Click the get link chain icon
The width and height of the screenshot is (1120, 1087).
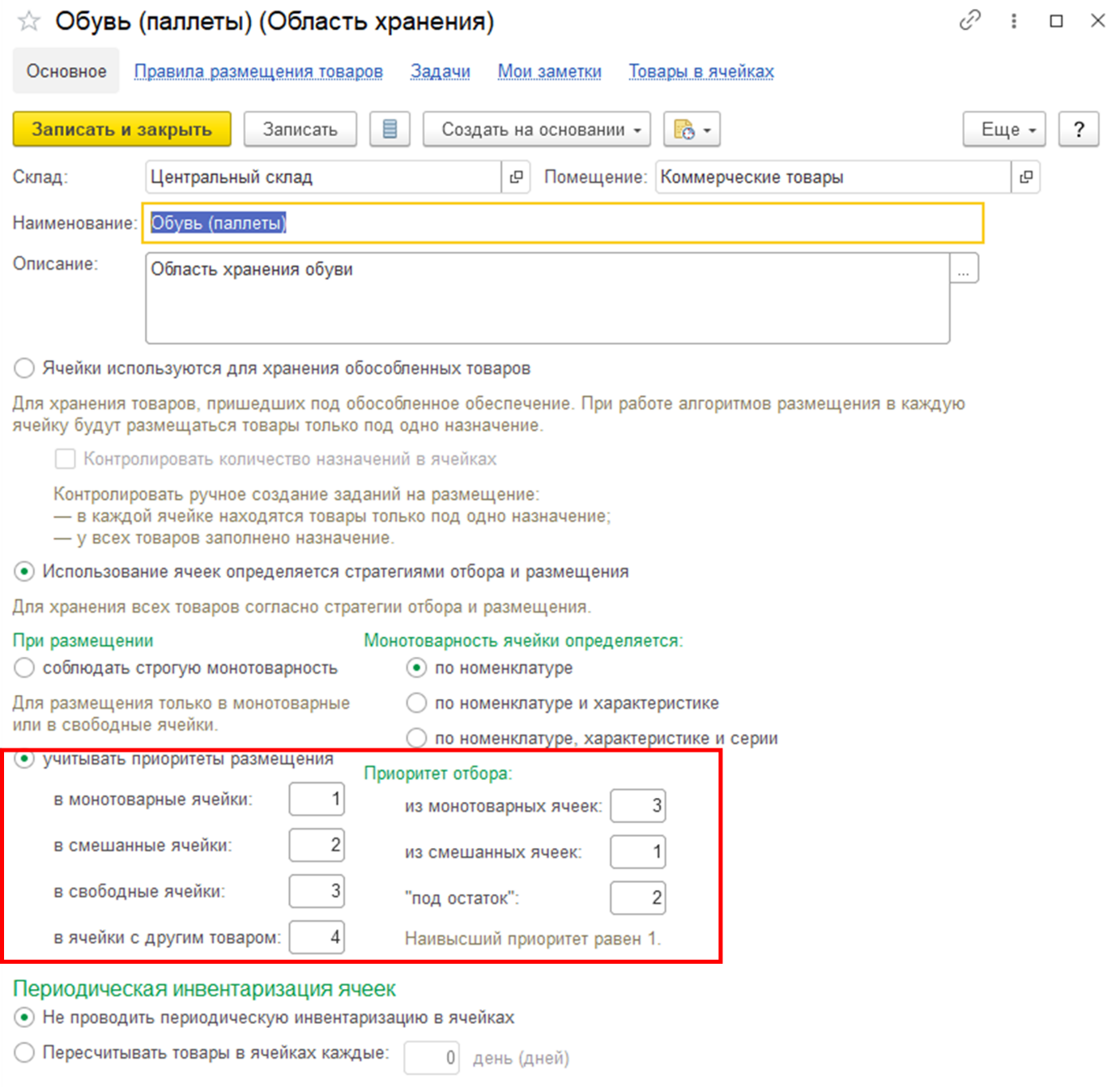[969, 20]
